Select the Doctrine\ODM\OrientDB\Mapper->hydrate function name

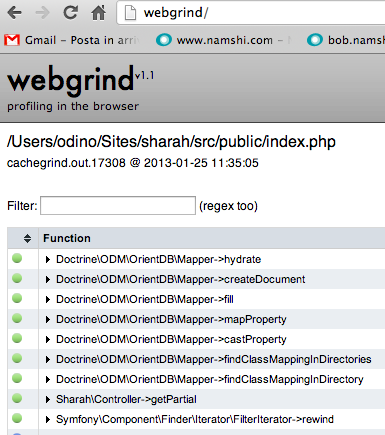pos(158,259)
